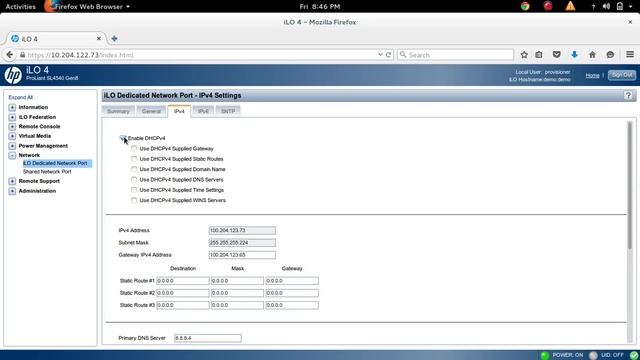
Task: Focus the URL address bar
Action: coord(200,55)
